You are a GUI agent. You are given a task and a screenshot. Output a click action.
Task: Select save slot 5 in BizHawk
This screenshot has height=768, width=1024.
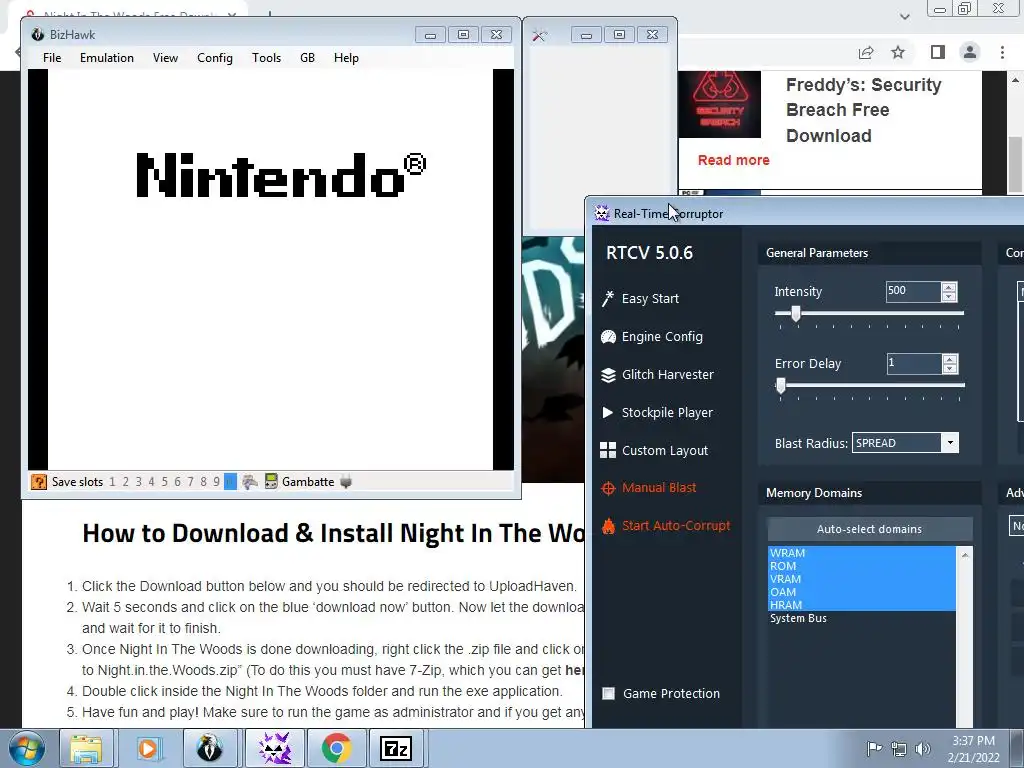[165, 482]
